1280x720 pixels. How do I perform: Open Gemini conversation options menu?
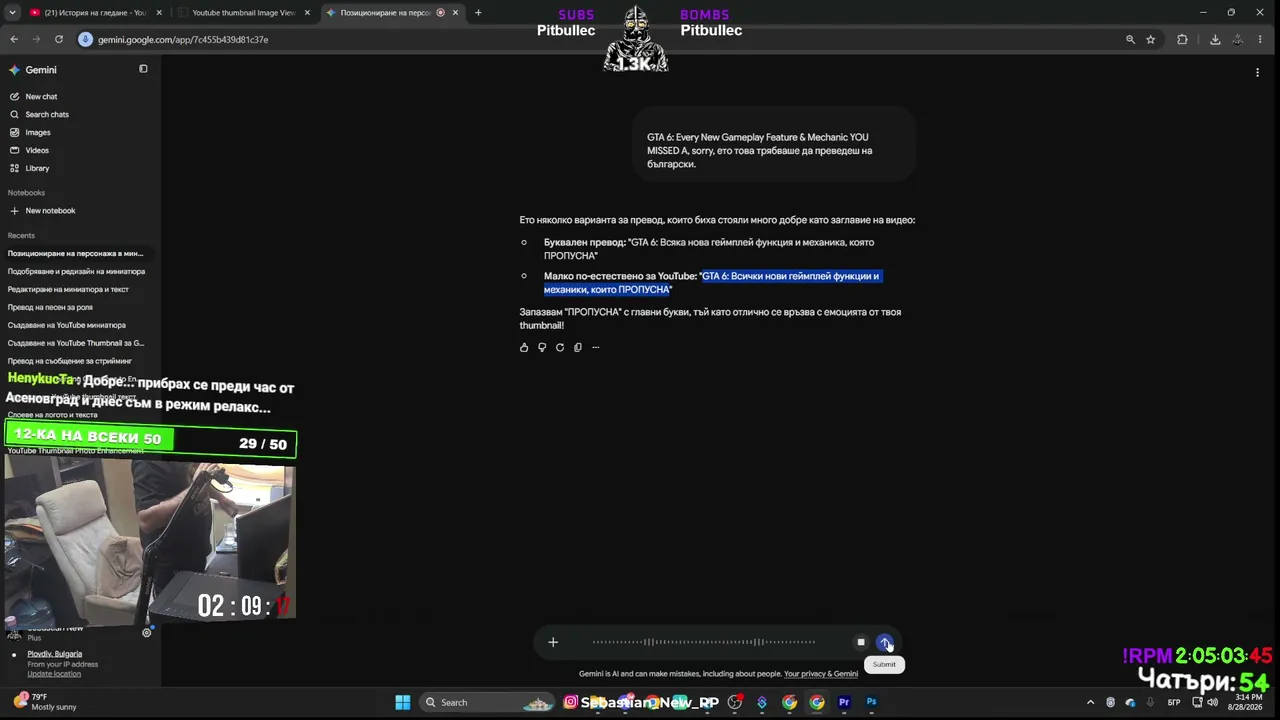[1257, 72]
